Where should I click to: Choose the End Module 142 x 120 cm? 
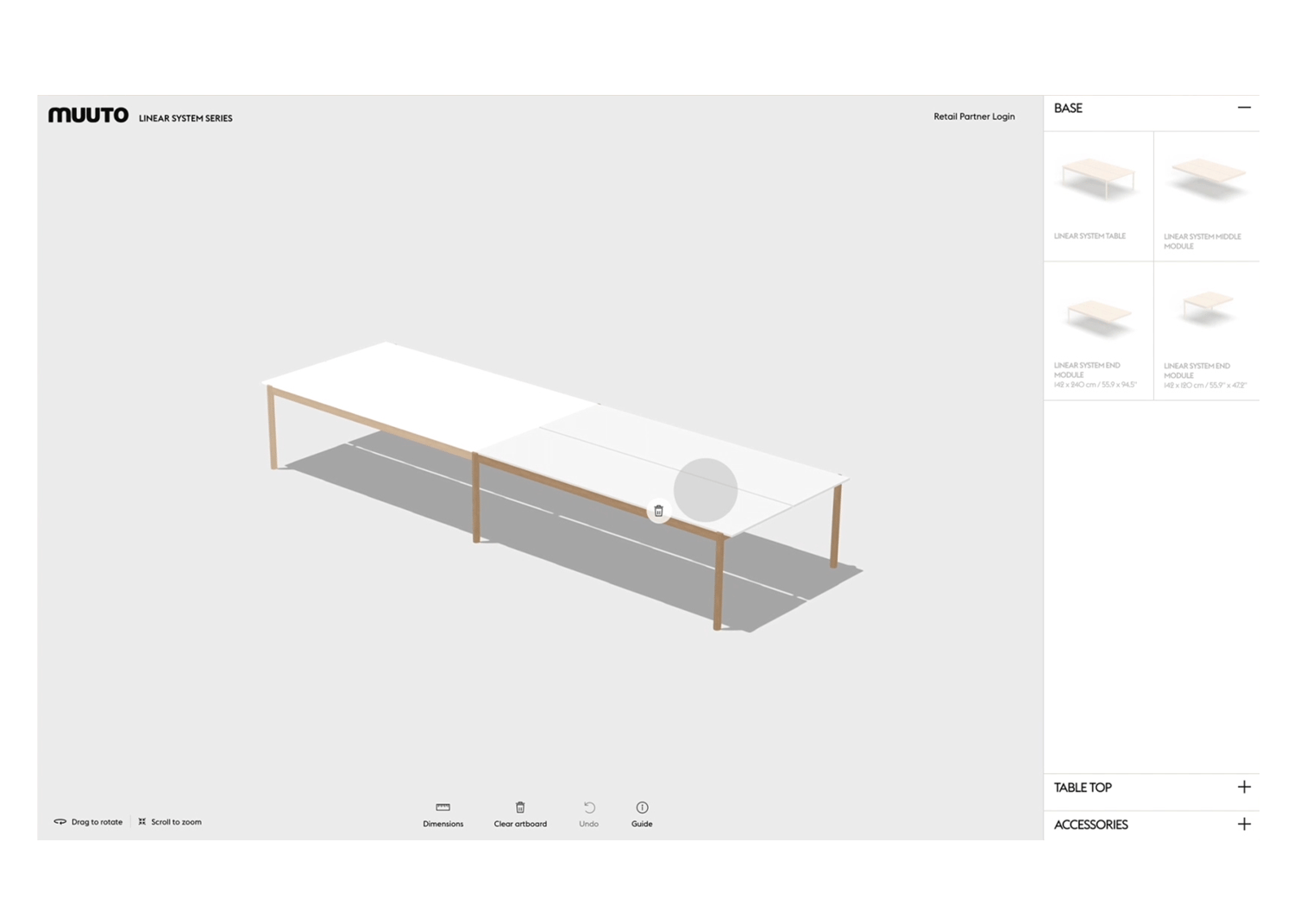(x=1206, y=330)
